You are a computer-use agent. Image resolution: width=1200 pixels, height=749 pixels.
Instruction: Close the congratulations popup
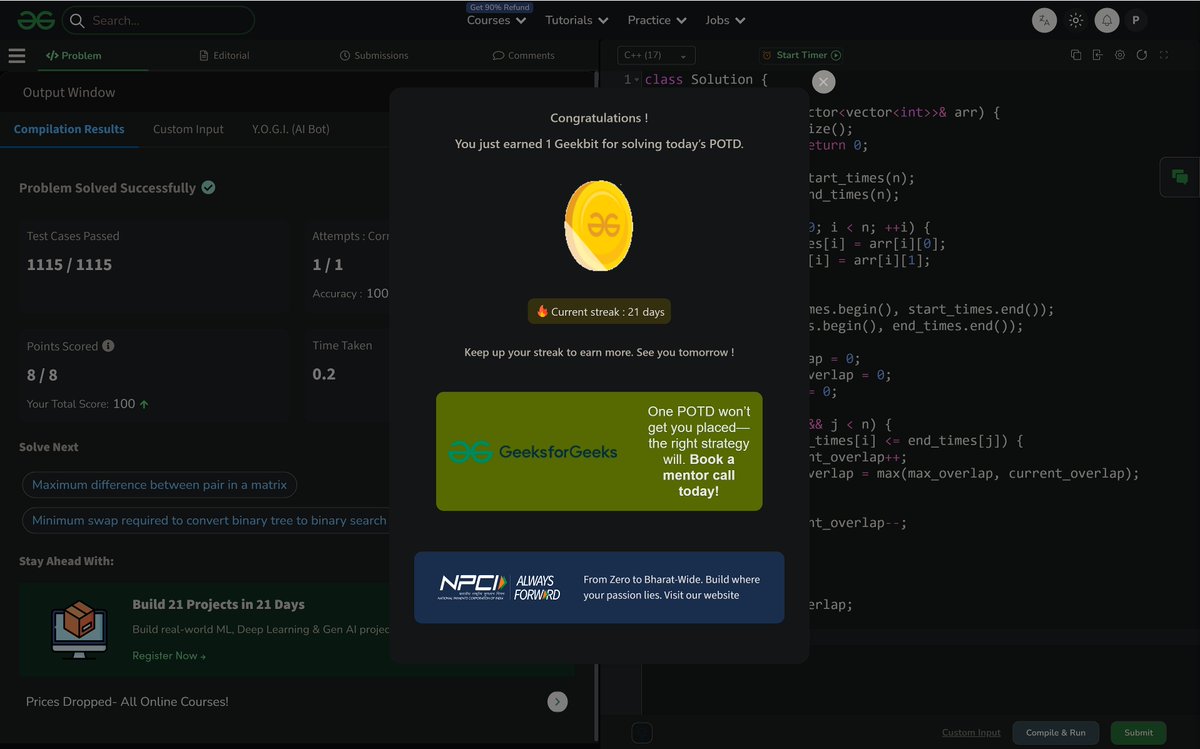tap(823, 82)
